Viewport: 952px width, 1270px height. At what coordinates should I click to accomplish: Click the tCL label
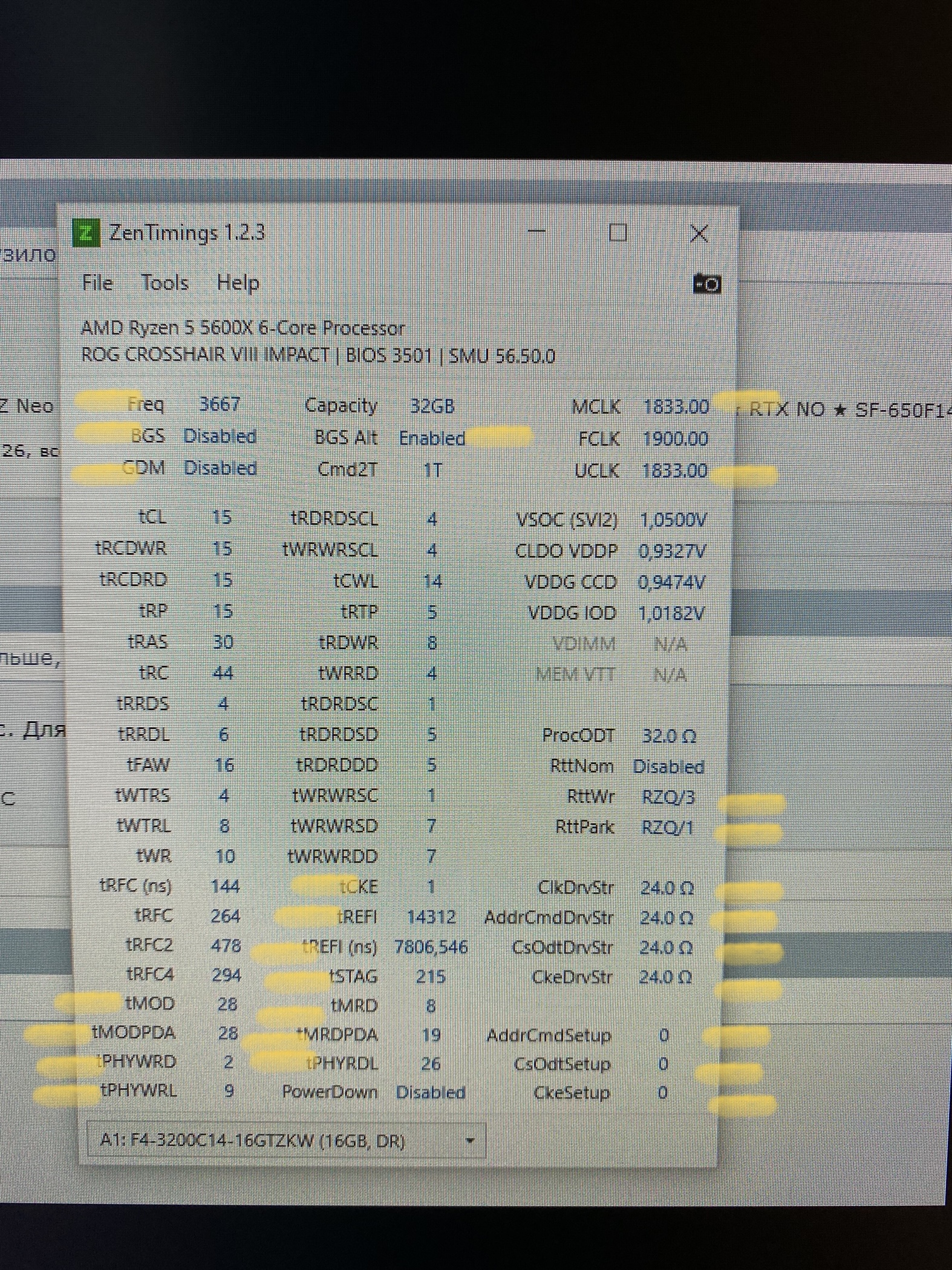tap(152, 517)
